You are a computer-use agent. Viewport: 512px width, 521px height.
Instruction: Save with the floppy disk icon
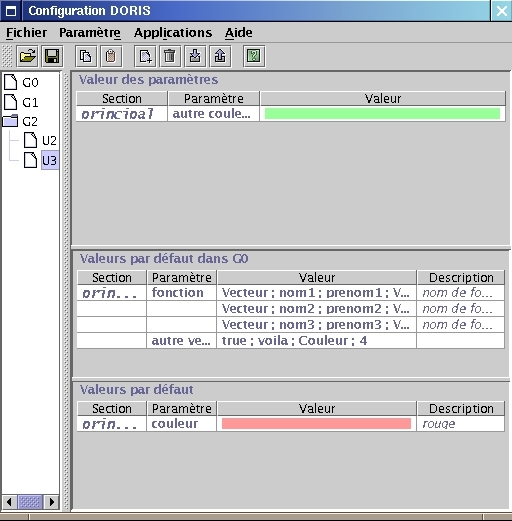pyautogui.click(x=52, y=56)
